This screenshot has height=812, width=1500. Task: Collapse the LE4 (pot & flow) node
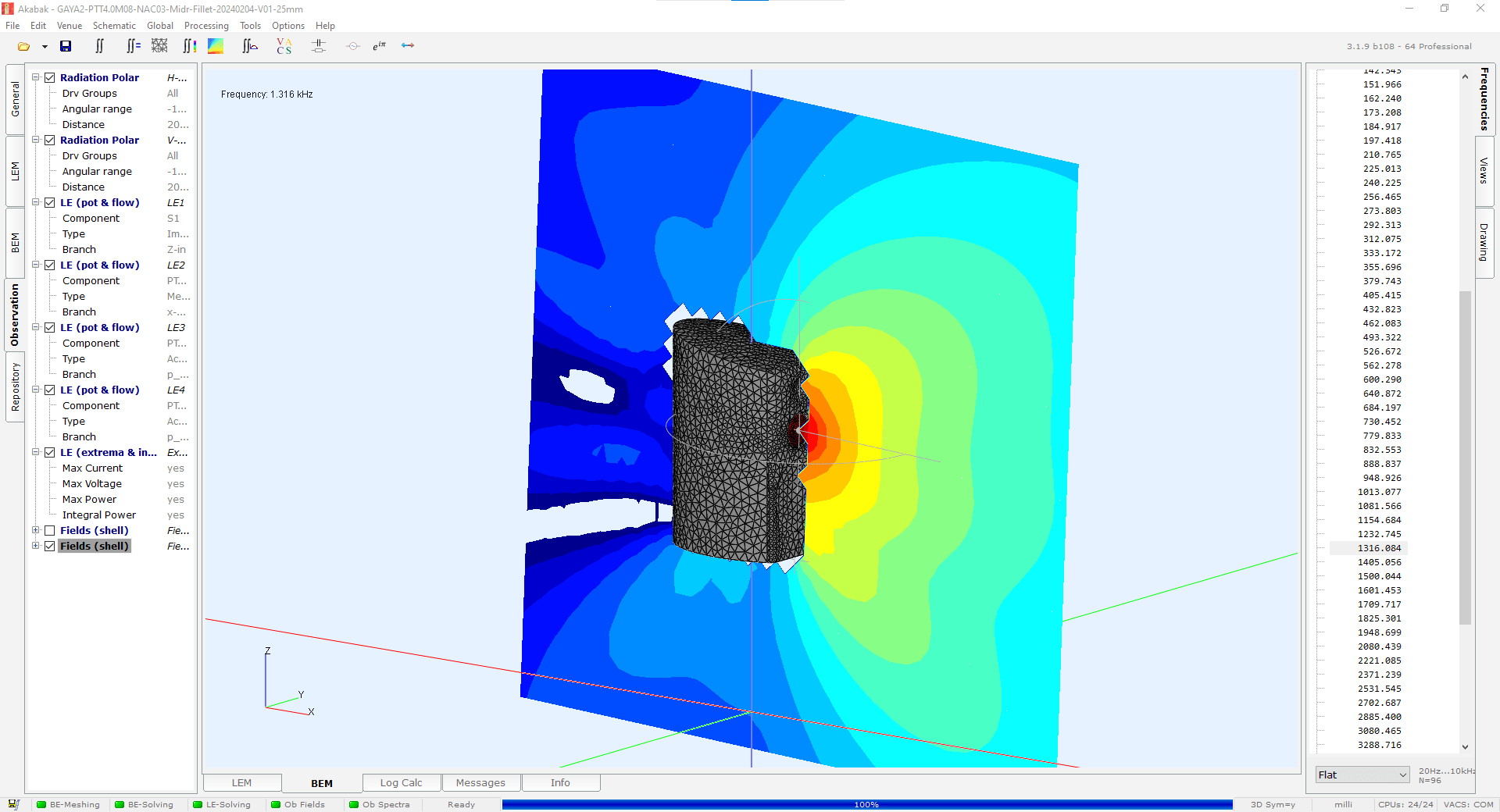[35, 390]
